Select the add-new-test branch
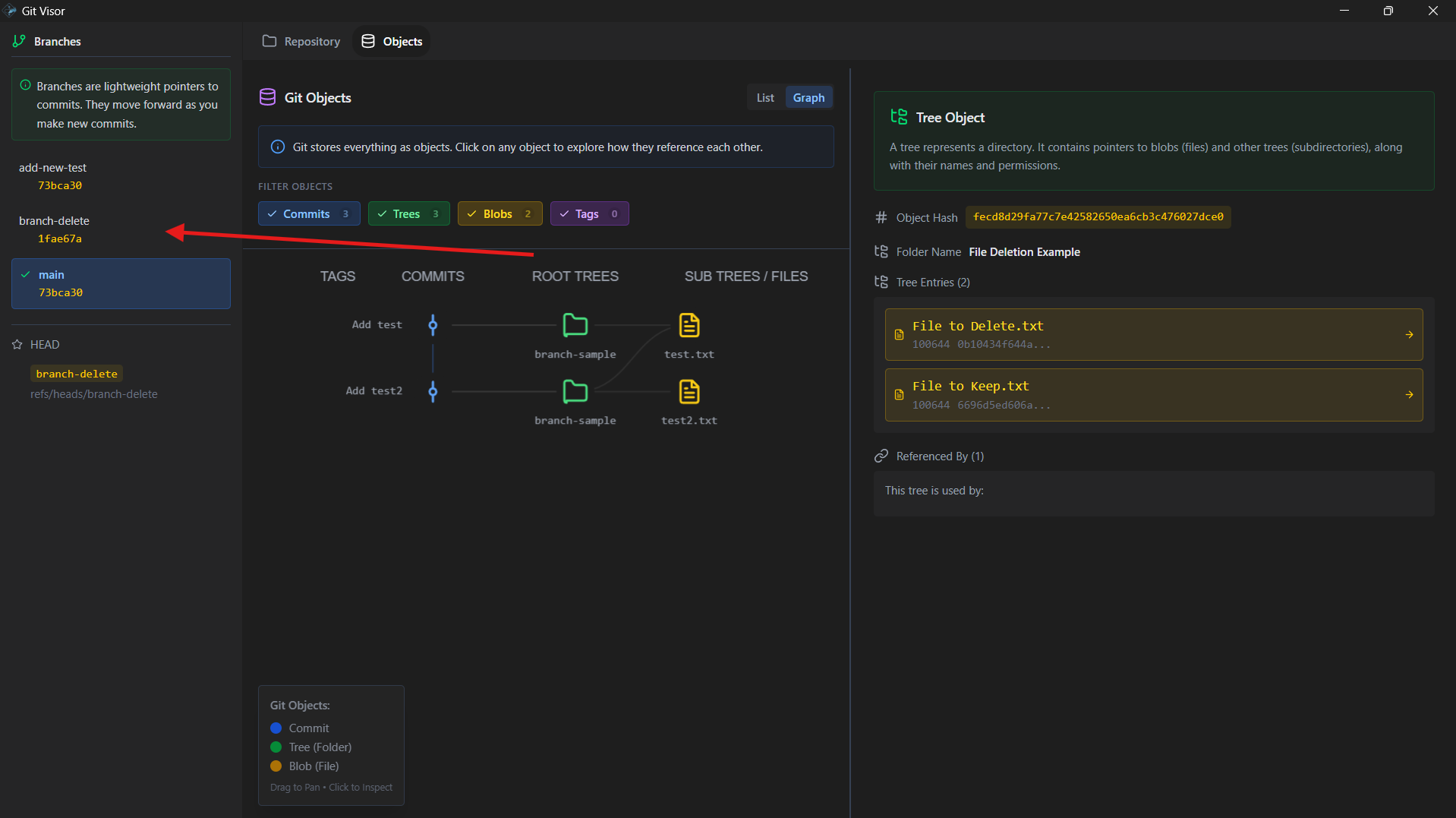Screen dimensions: 1456x818 pos(121,176)
